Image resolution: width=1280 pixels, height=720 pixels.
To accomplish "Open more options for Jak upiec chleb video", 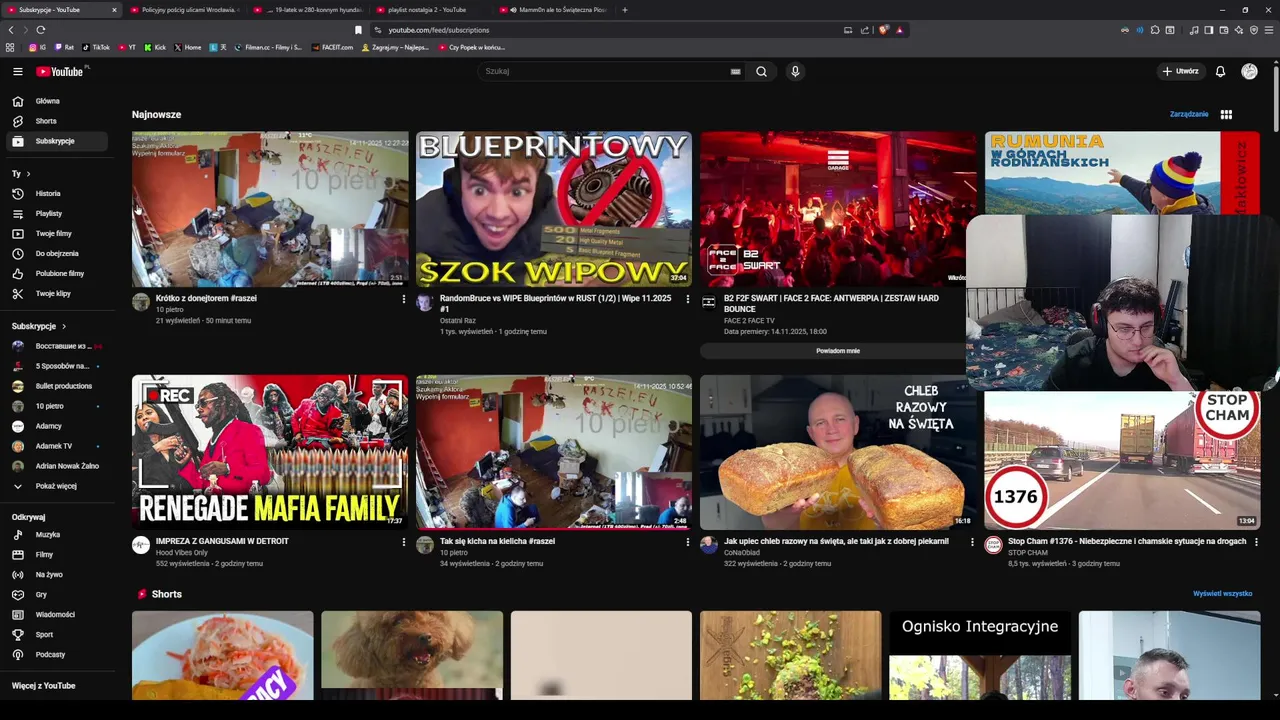I will coord(972,542).
